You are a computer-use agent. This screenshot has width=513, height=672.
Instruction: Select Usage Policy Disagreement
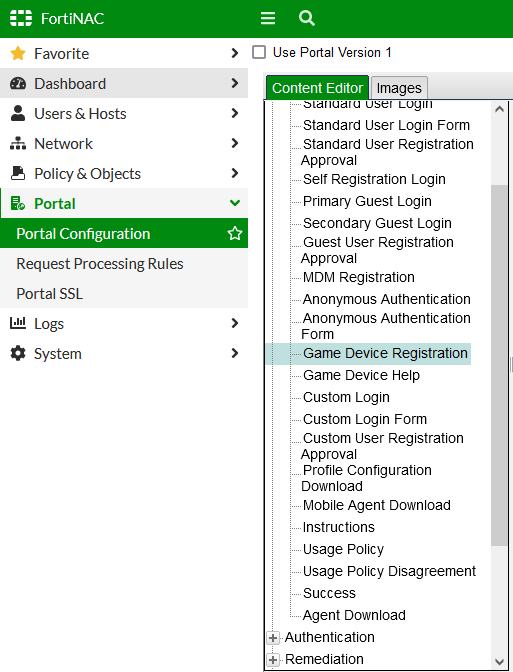pyautogui.click(x=389, y=571)
